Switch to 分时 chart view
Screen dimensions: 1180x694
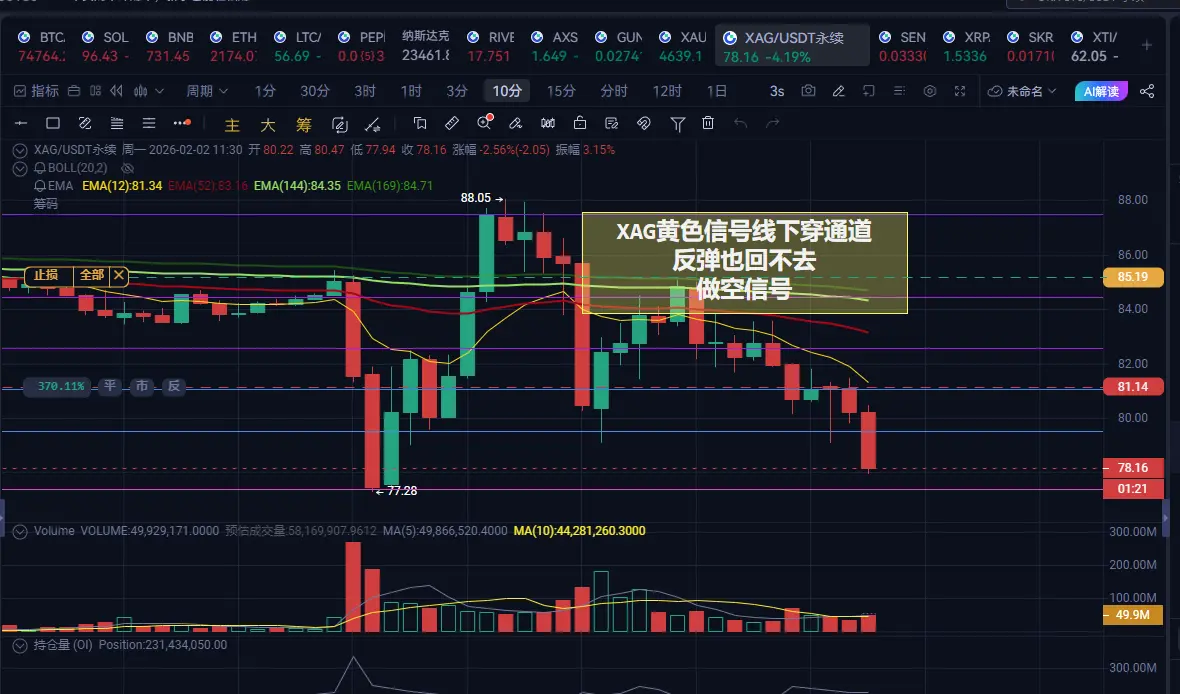614,91
